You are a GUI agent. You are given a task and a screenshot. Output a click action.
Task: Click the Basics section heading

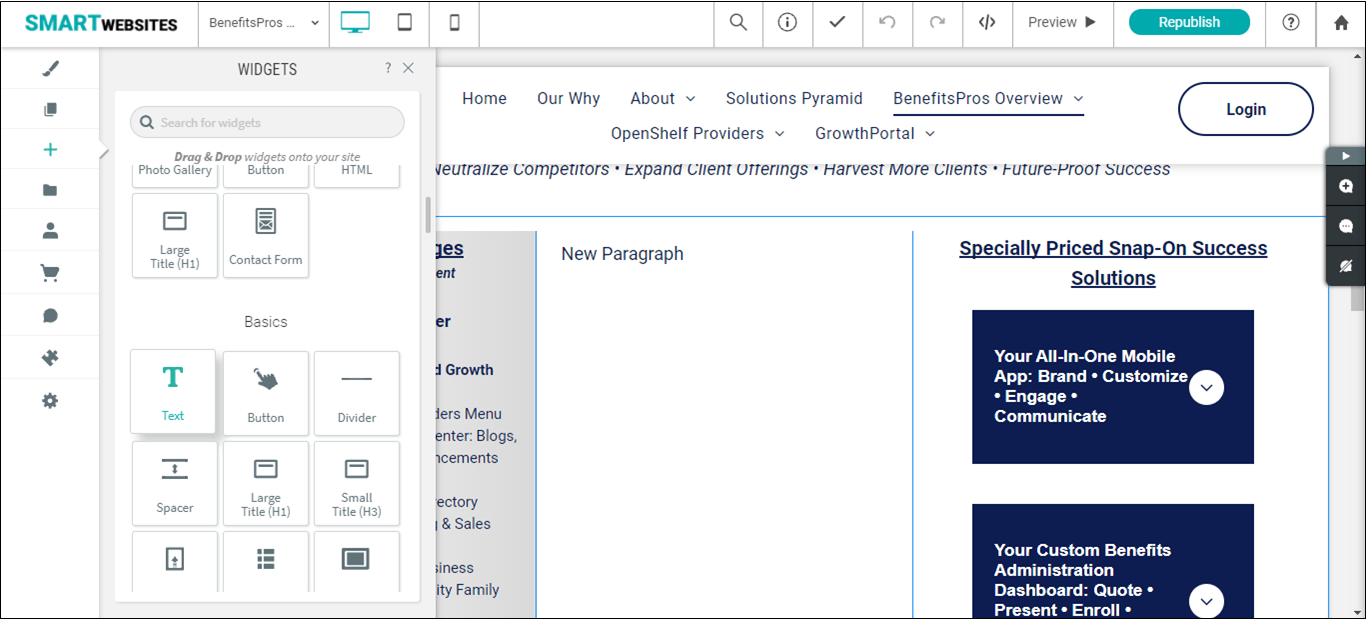coord(266,322)
